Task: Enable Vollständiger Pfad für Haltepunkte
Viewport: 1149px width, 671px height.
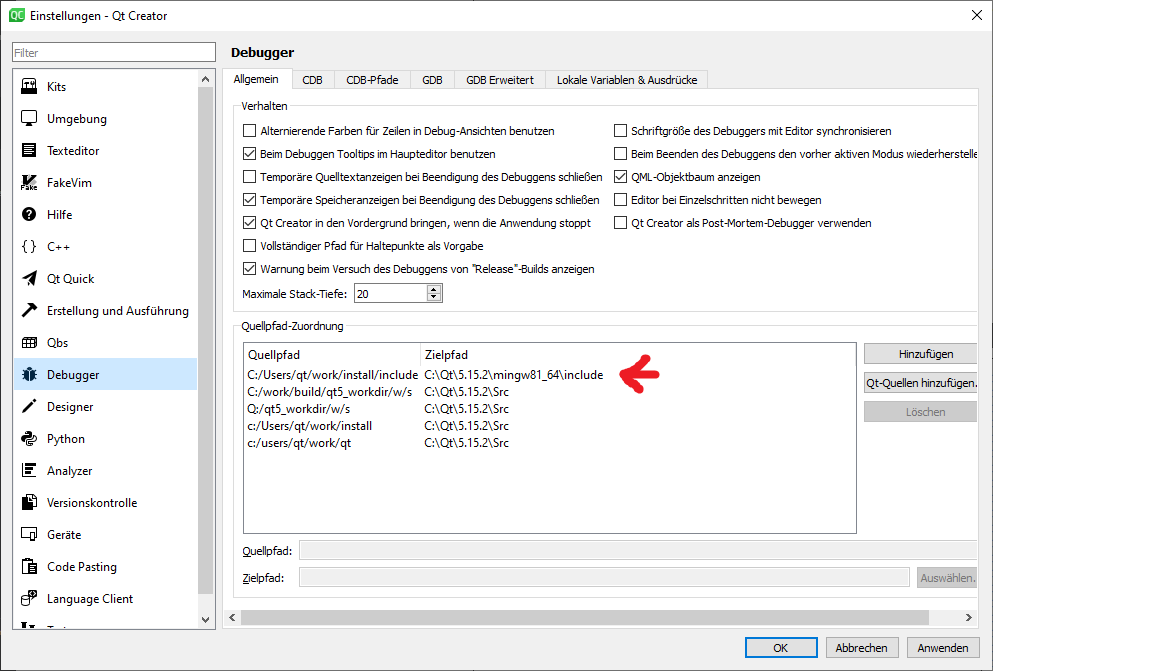Action: coord(250,245)
